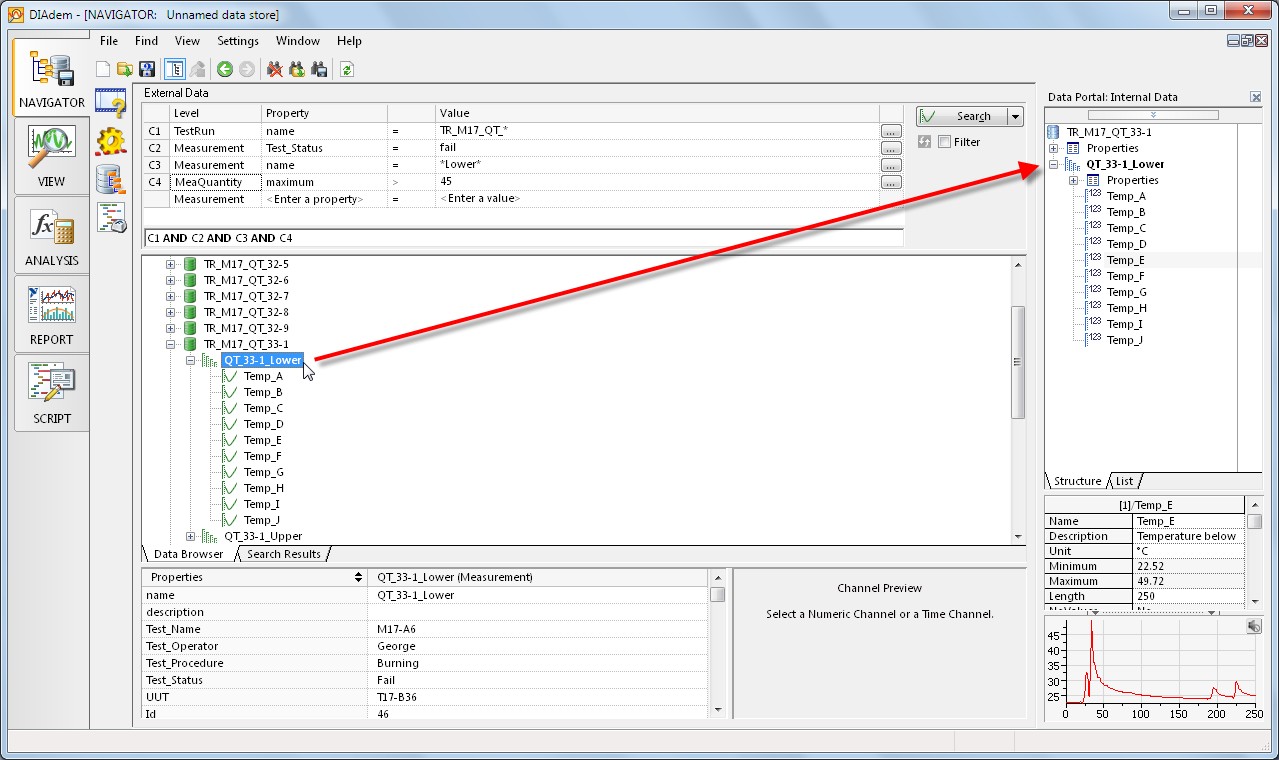Click the browse button for row C1
This screenshot has width=1279, height=760.
click(891, 131)
